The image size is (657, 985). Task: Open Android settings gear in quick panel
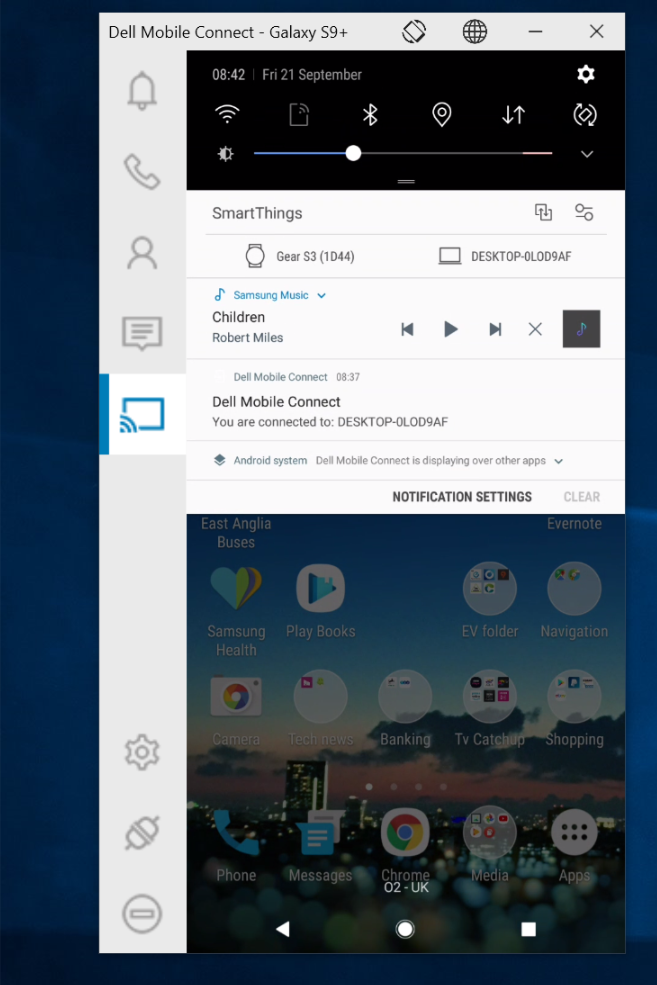pyautogui.click(x=585, y=74)
